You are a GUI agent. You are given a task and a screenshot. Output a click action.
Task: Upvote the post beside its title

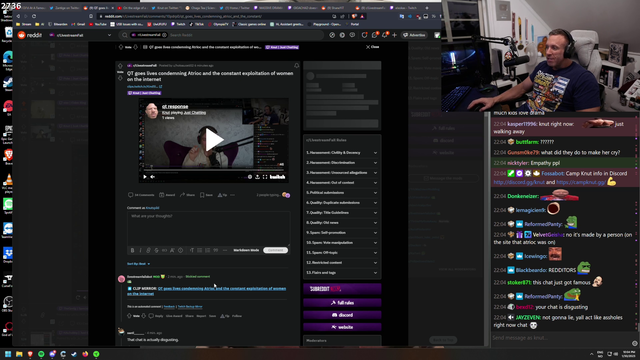pos(120,66)
